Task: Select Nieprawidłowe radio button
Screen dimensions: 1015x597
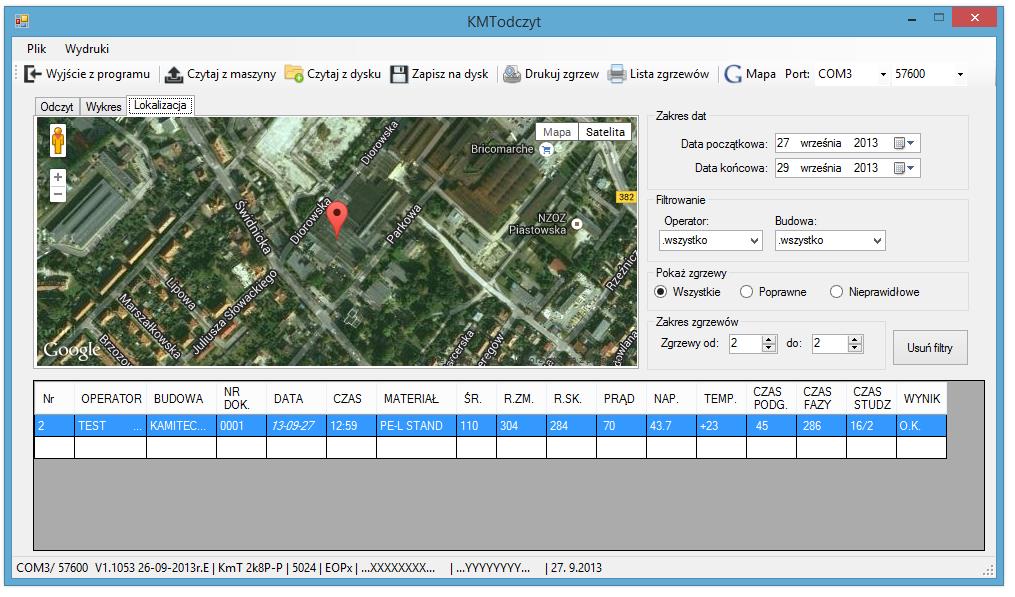Action: pos(836,292)
